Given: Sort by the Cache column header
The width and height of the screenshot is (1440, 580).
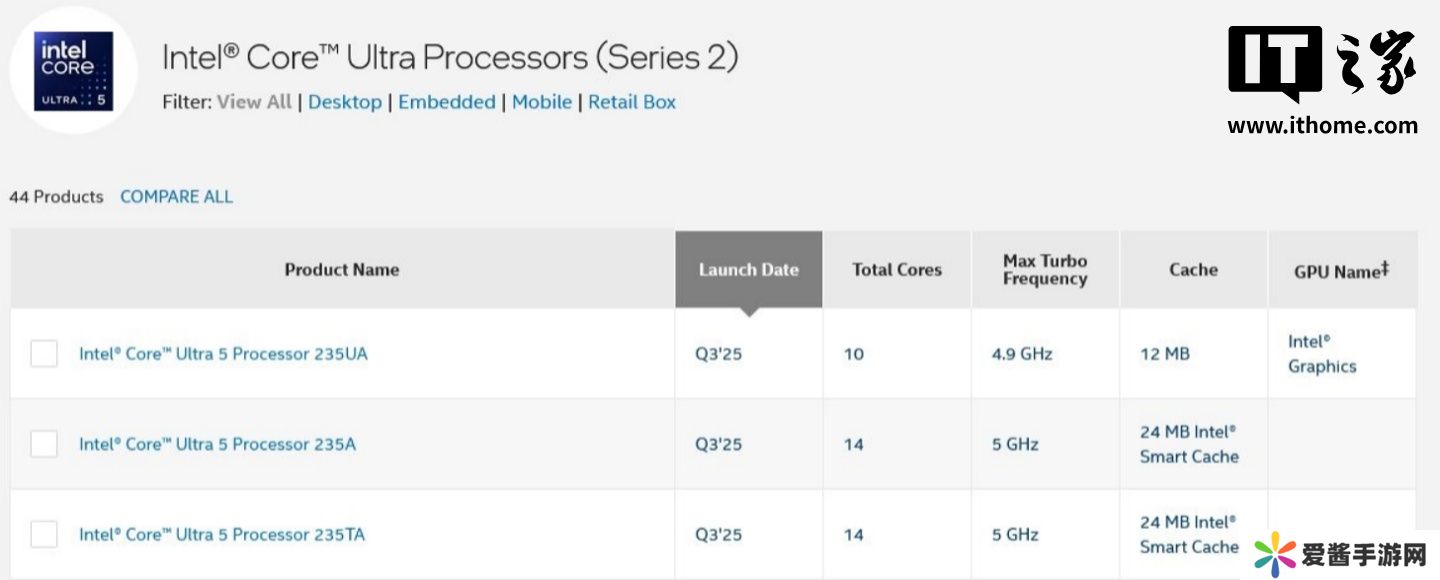Looking at the screenshot, I should [1193, 269].
